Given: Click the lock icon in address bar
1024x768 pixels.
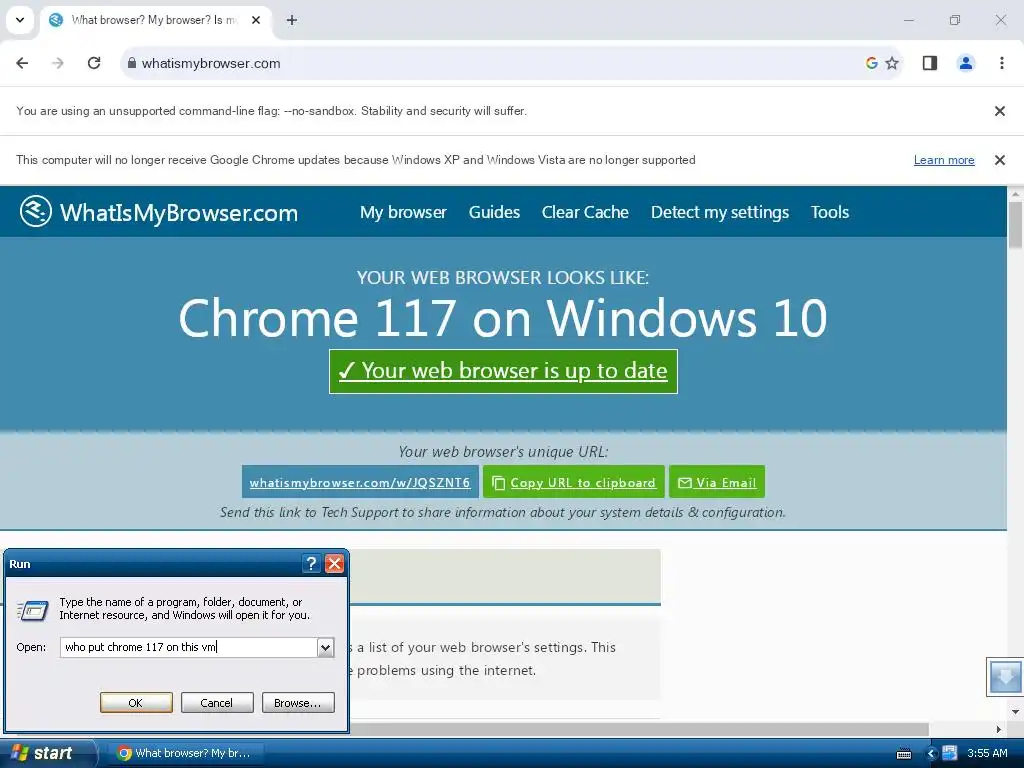Looking at the screenshot, I should tap(132, 63).
